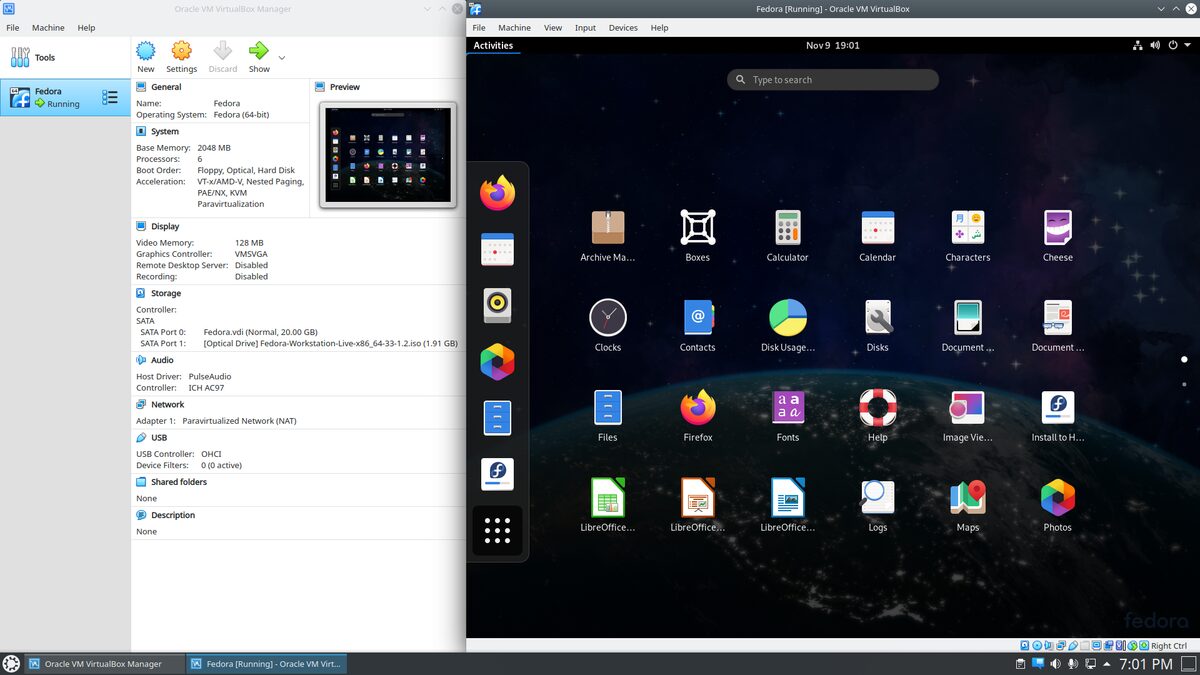Click the General section header
This screenshot has height=675, width=1200.
point(166,87)
